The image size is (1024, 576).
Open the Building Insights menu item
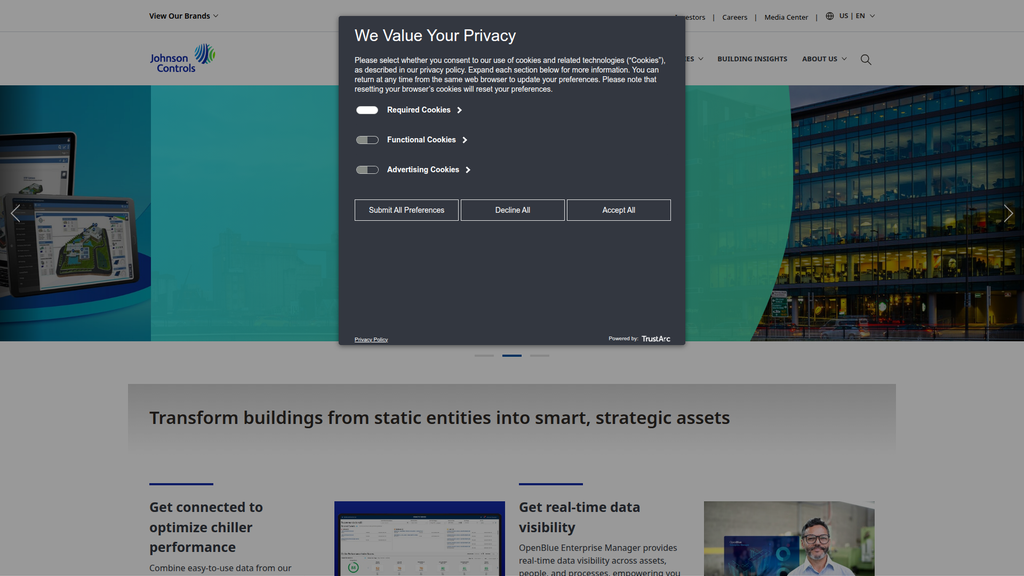752,59
